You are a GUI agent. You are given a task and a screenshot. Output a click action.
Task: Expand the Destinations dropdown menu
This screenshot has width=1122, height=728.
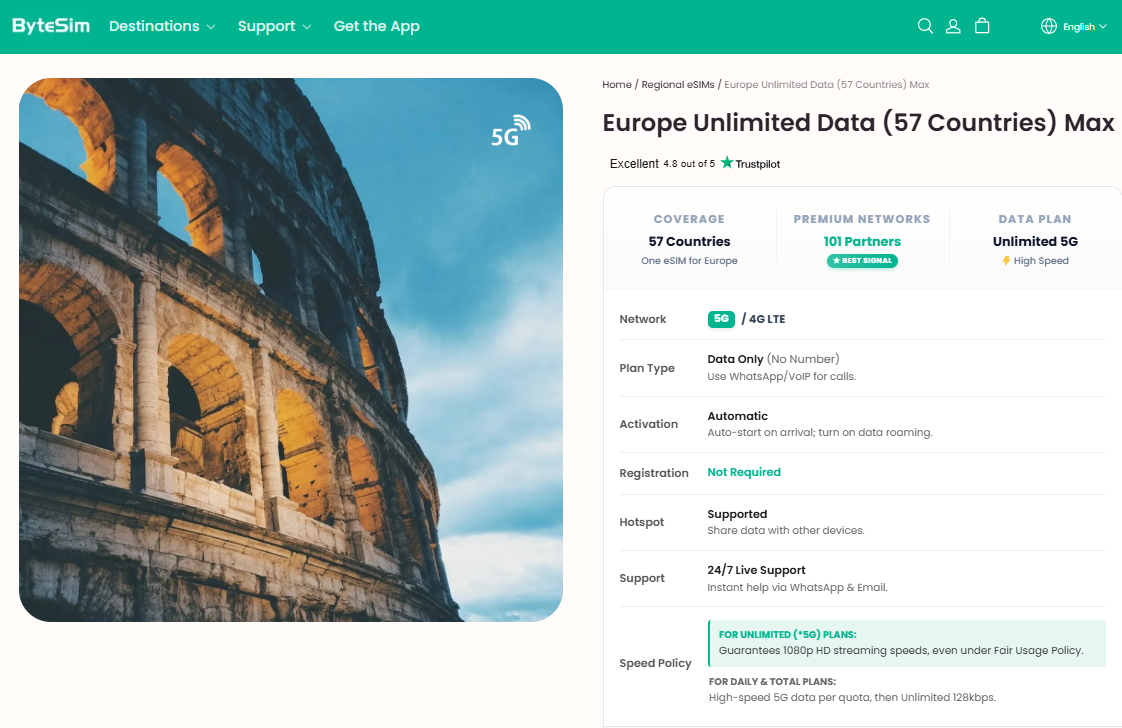162,26
